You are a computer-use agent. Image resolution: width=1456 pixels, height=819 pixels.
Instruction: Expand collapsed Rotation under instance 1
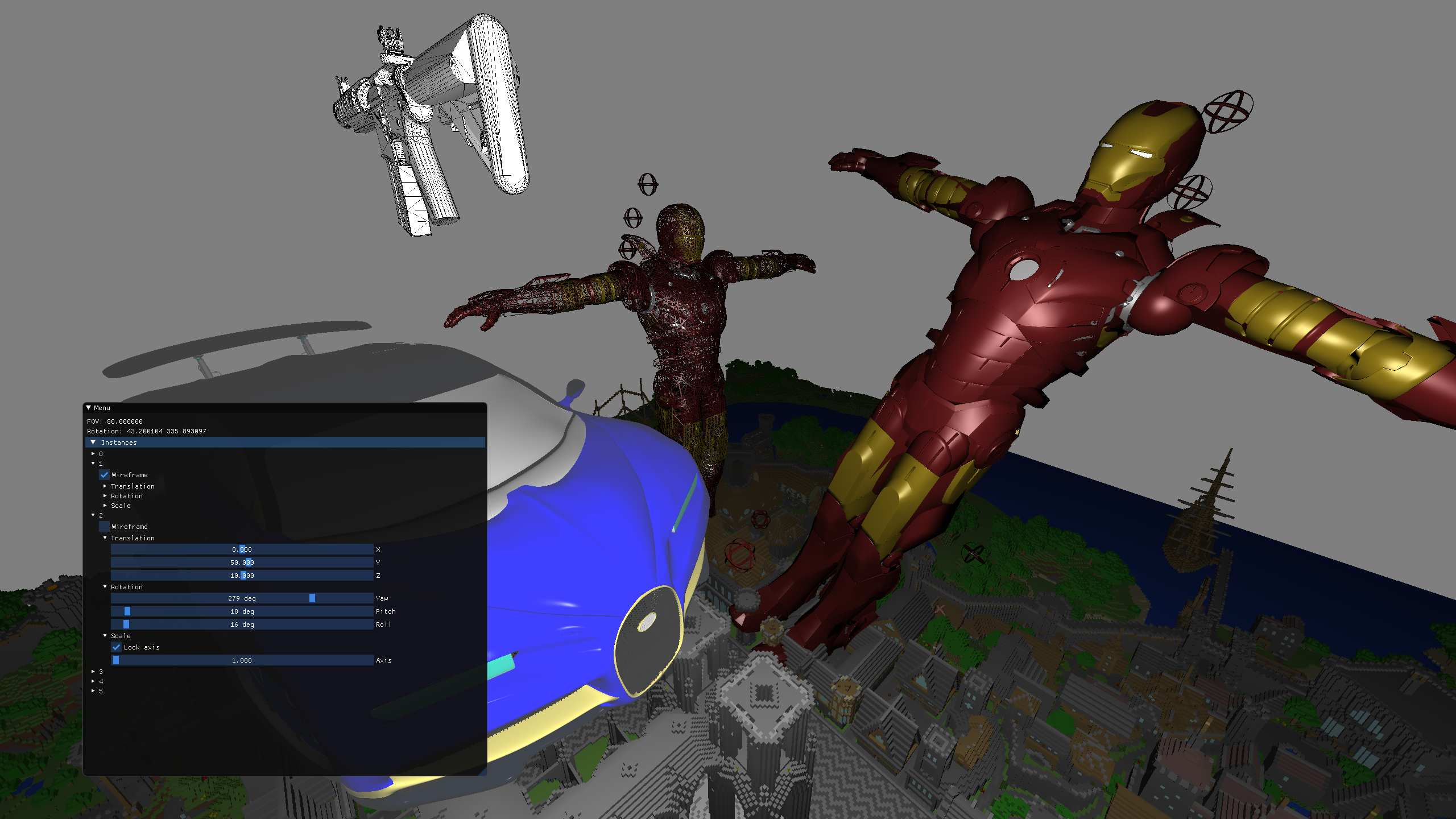[x=105, y=496]
